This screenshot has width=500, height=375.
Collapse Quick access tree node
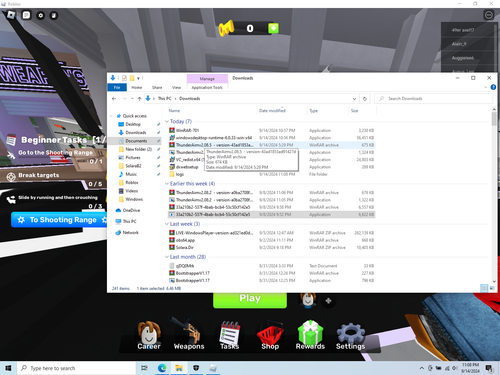pyautogui.click(x=111, y=116)
